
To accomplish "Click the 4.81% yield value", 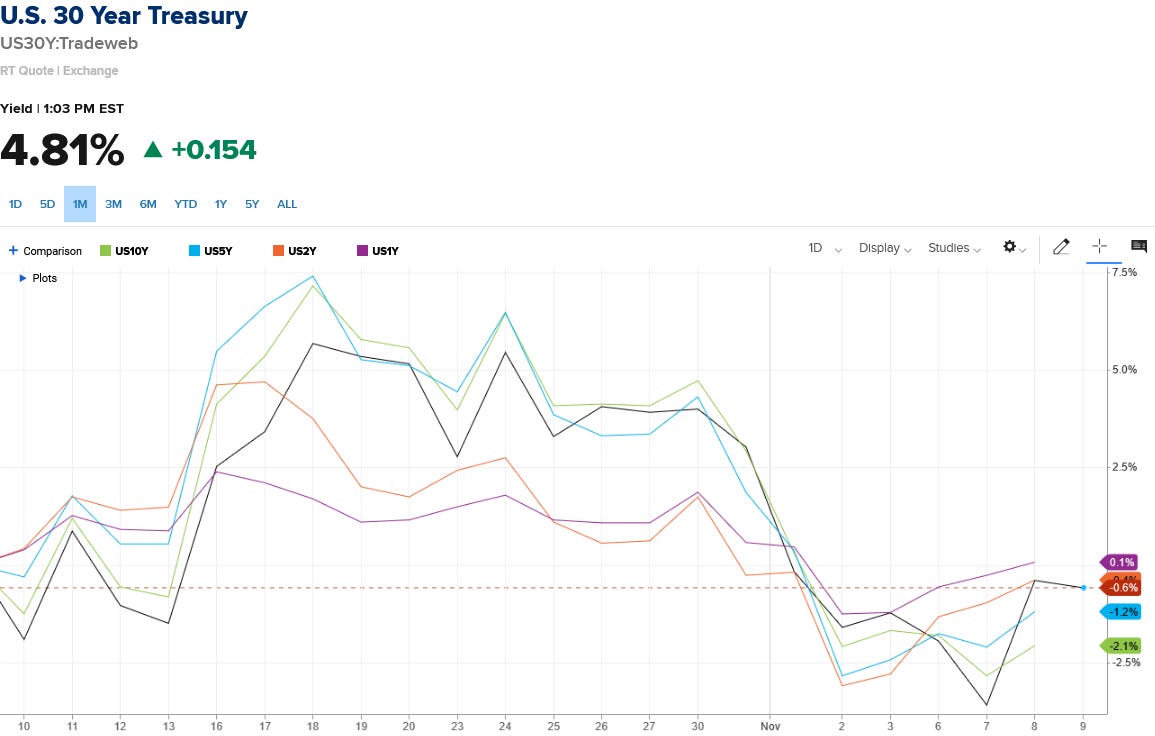I will [63, 150].
